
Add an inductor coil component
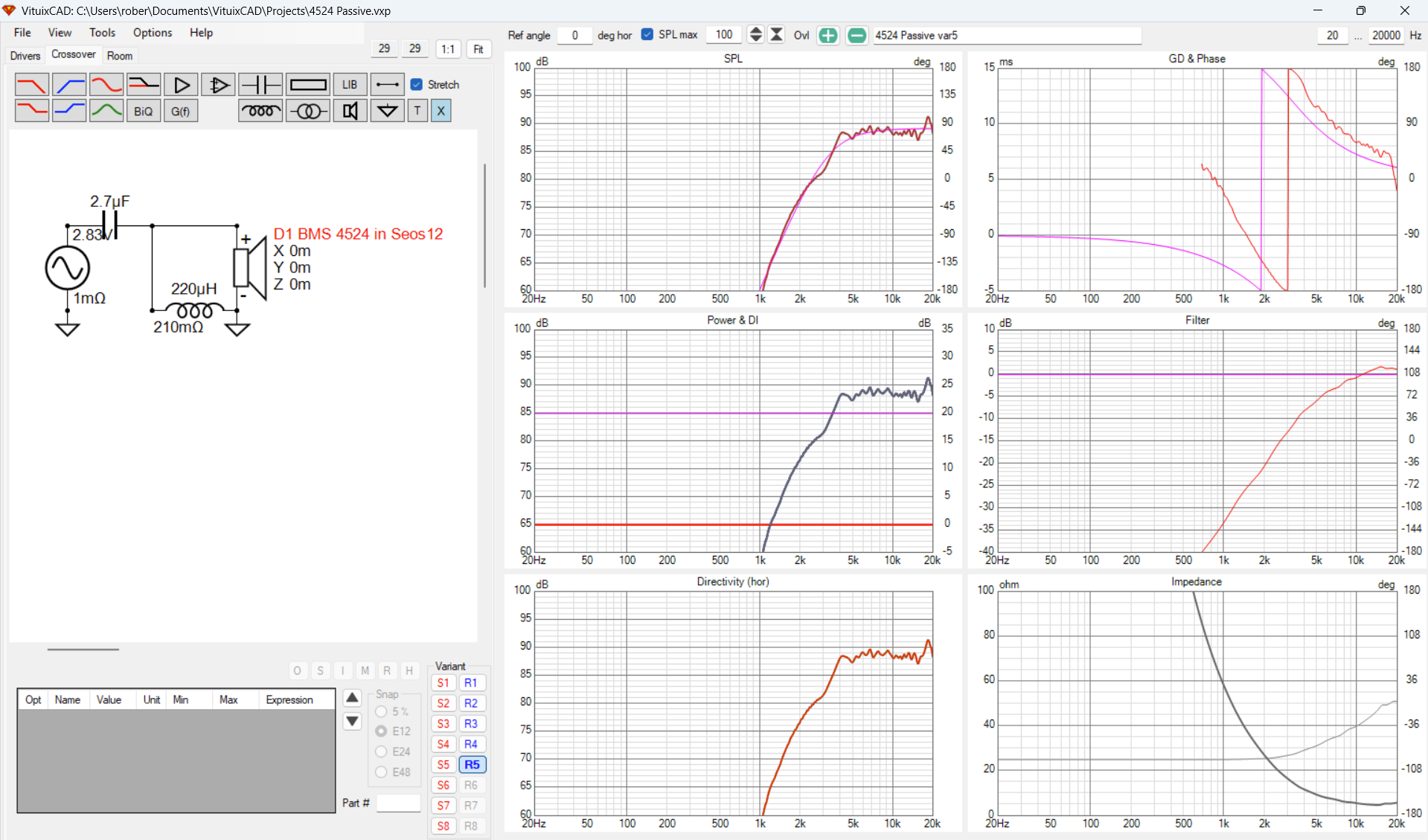(x=260, y=112)
